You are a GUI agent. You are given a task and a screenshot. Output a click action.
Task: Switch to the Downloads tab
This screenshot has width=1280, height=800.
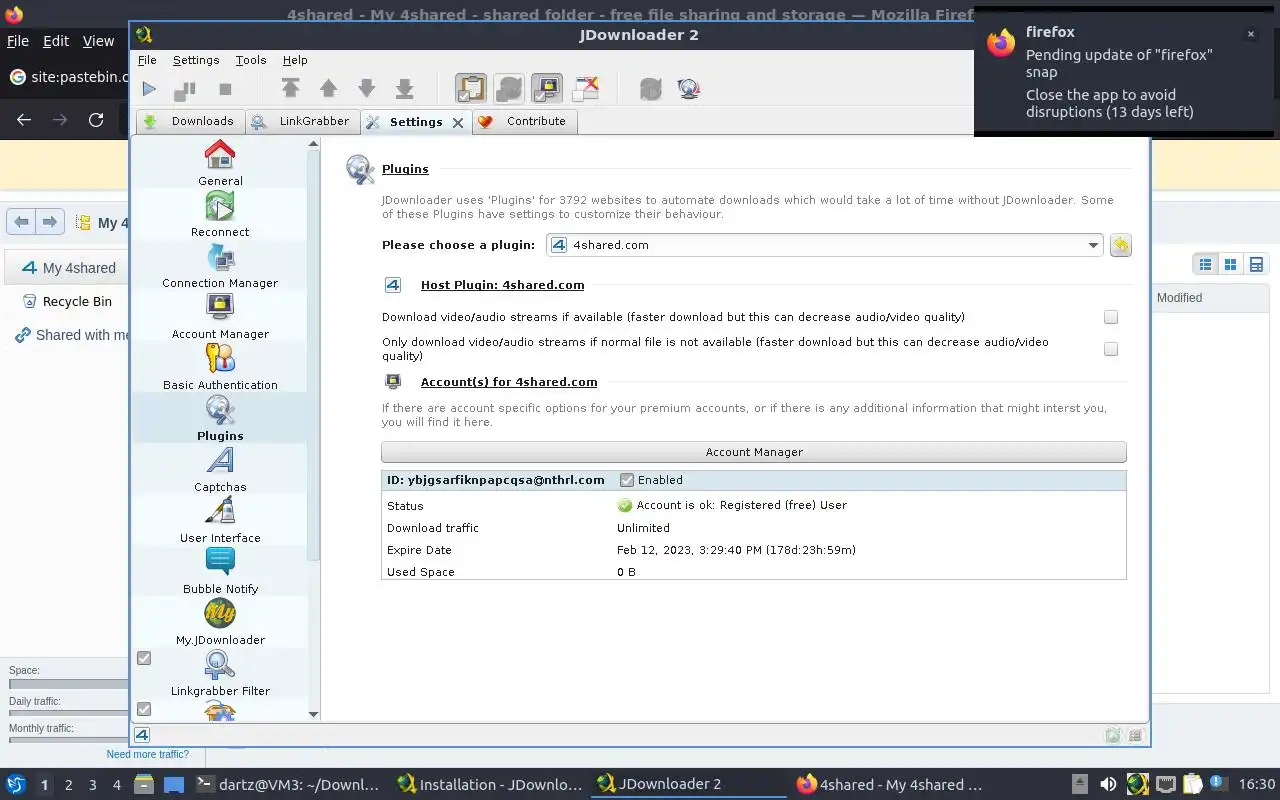click(190, 121)
